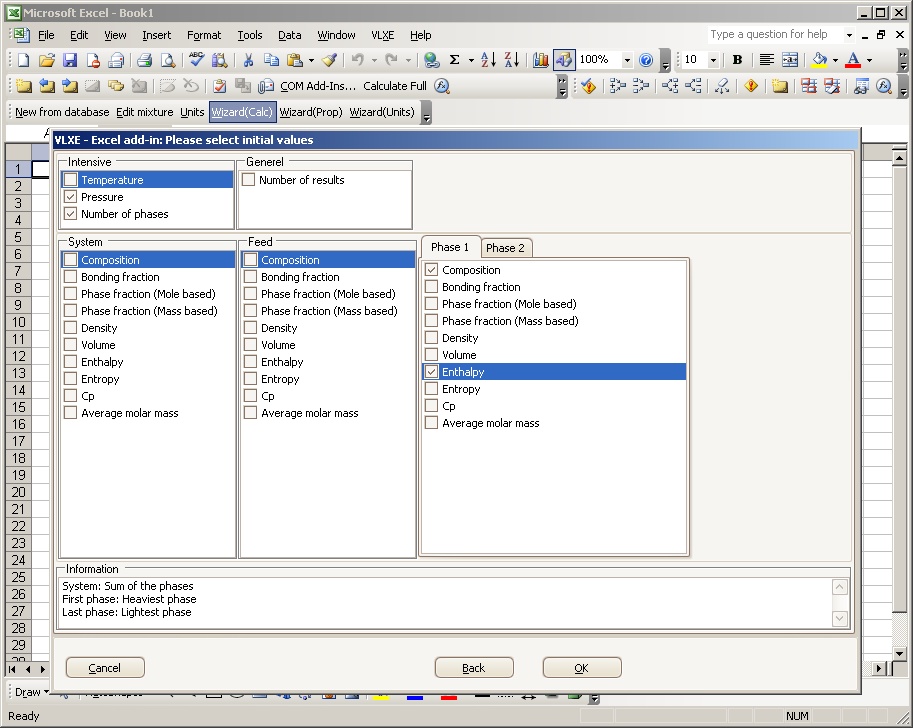
Task: Switch to the Phase 2 tab
Action: tap(505, 248)
